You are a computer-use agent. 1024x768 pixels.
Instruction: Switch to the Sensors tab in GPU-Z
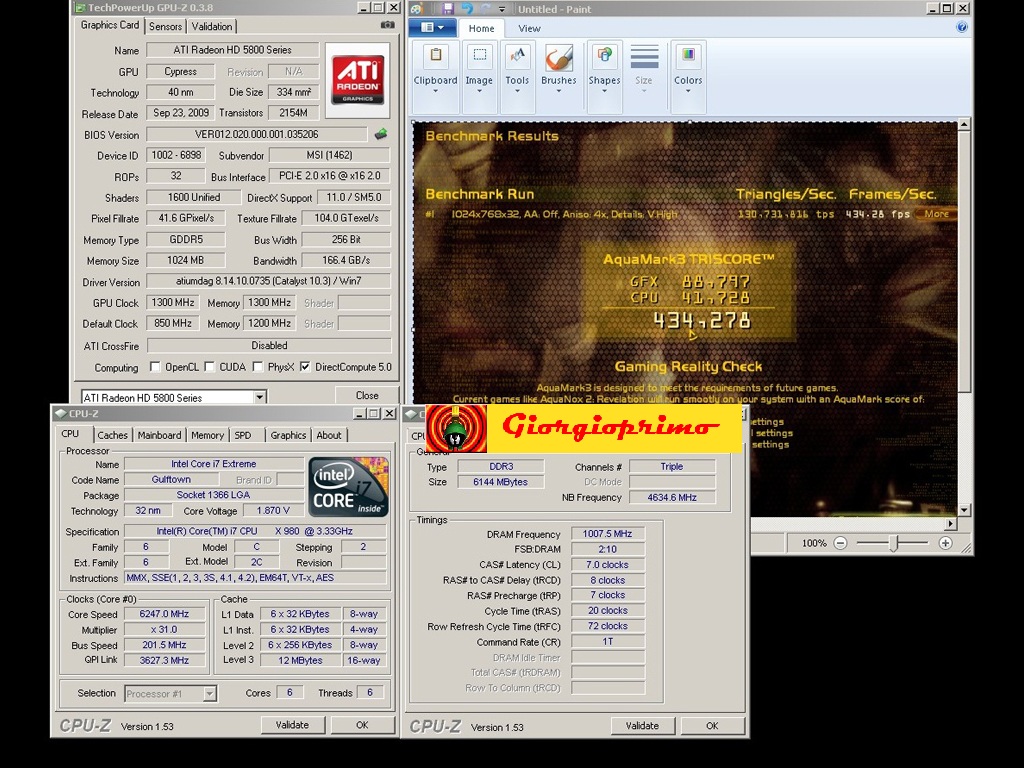point(165,26)
